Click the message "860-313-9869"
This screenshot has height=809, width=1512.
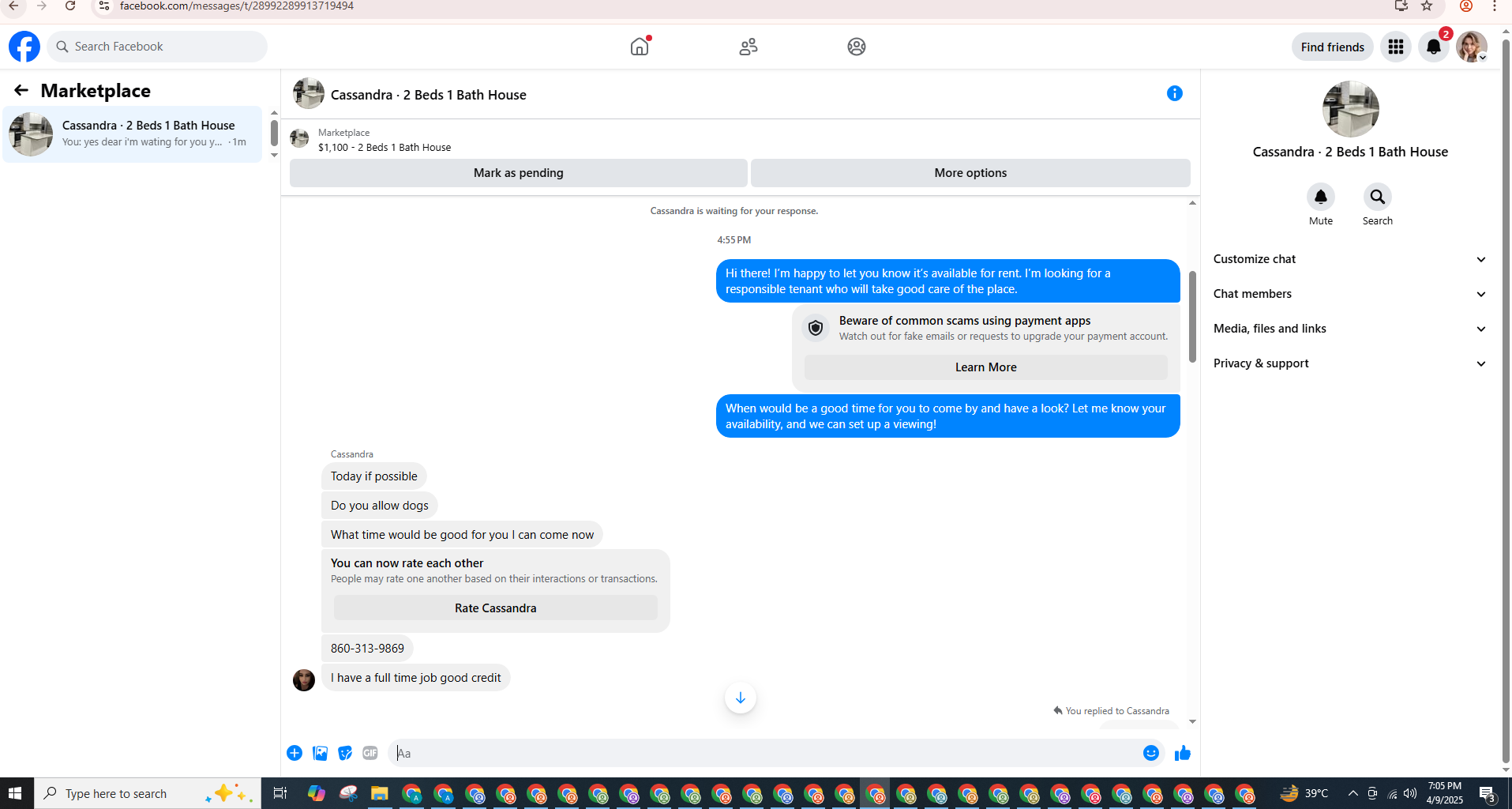point(367,649)
